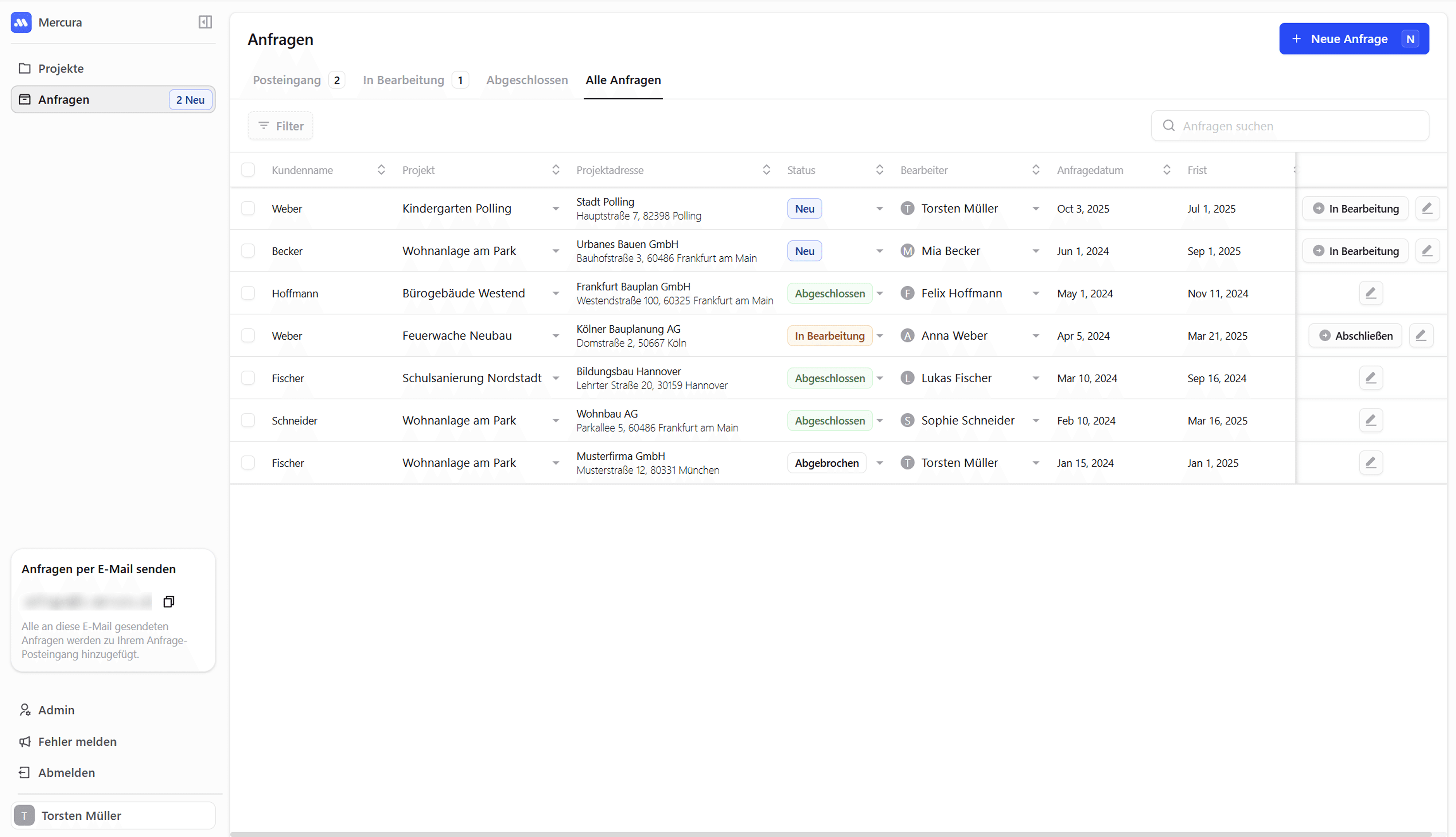Open status dropdown for Feuerwache Neubau row
This screenshot has height=837, width=1456.
pos(879,336)
